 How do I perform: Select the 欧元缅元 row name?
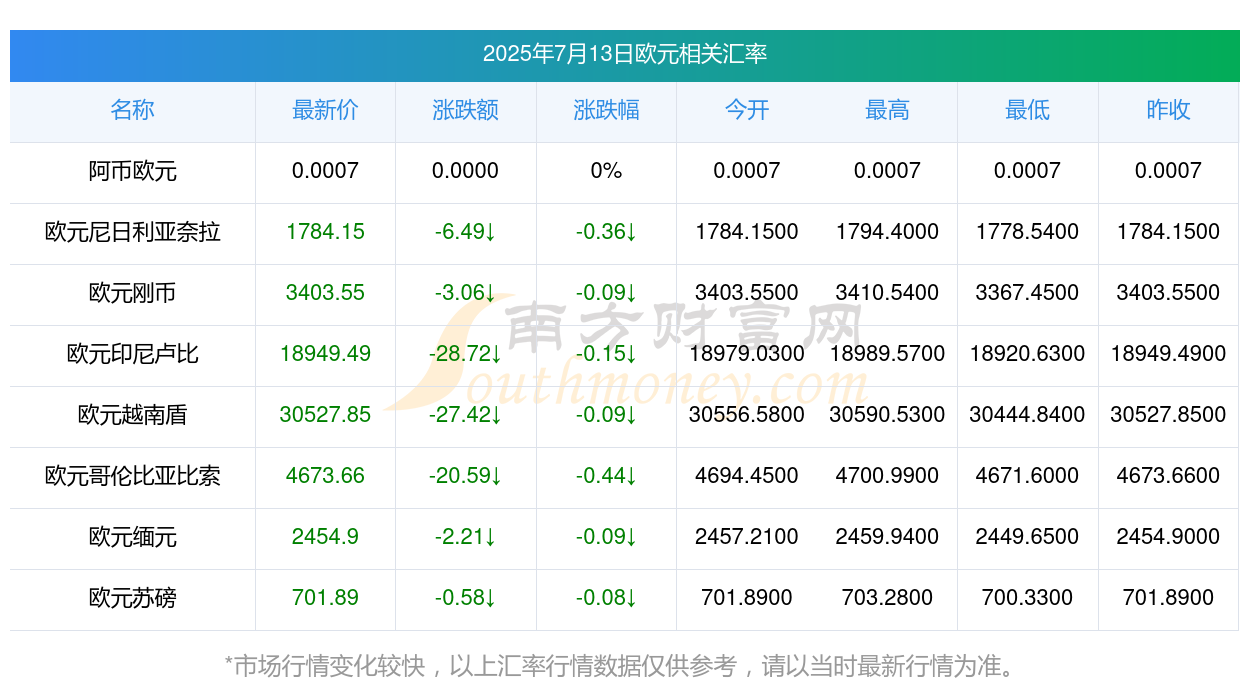tap(132, 537)
